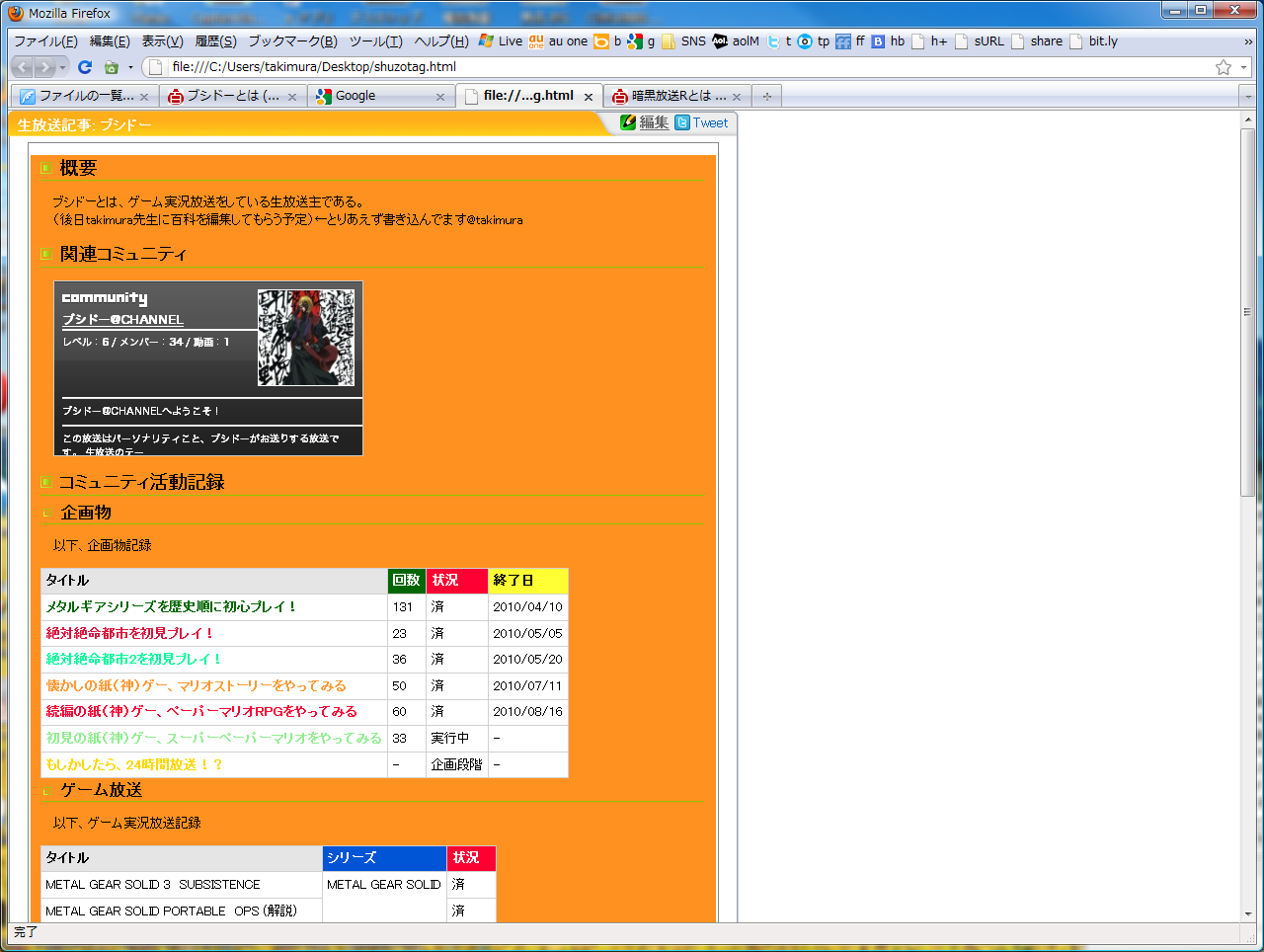This screenshot has height=952, width=1264.
Task: Click the scrollbar down arrow
Action: pos(1248,914)
